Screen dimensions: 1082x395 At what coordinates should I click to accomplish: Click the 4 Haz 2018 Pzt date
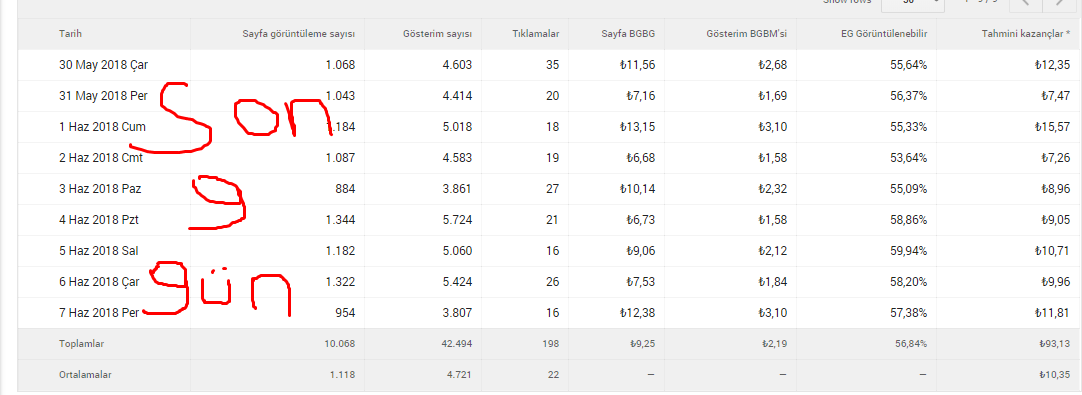point(101,220)
